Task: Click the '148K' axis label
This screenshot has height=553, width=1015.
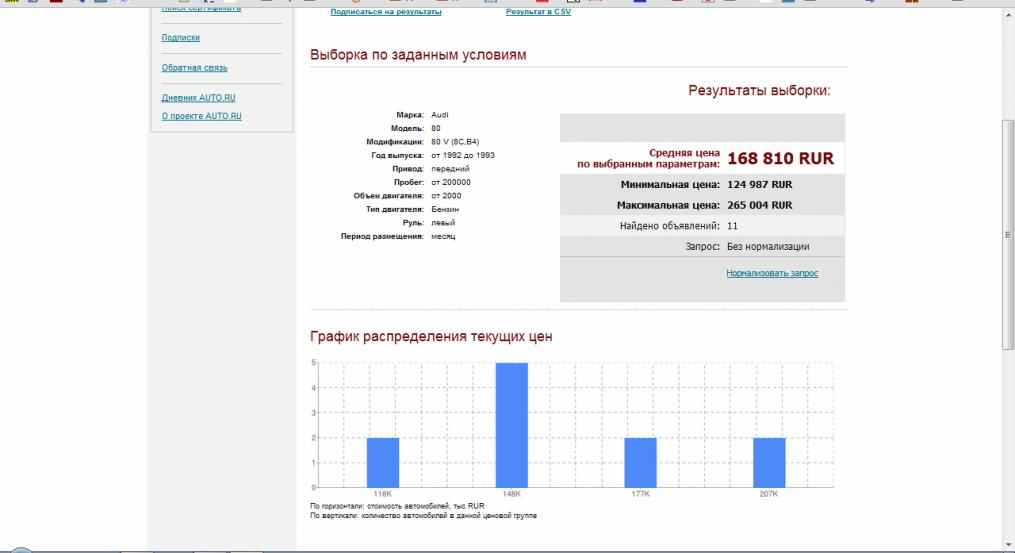Action: (x=511, y=494)
